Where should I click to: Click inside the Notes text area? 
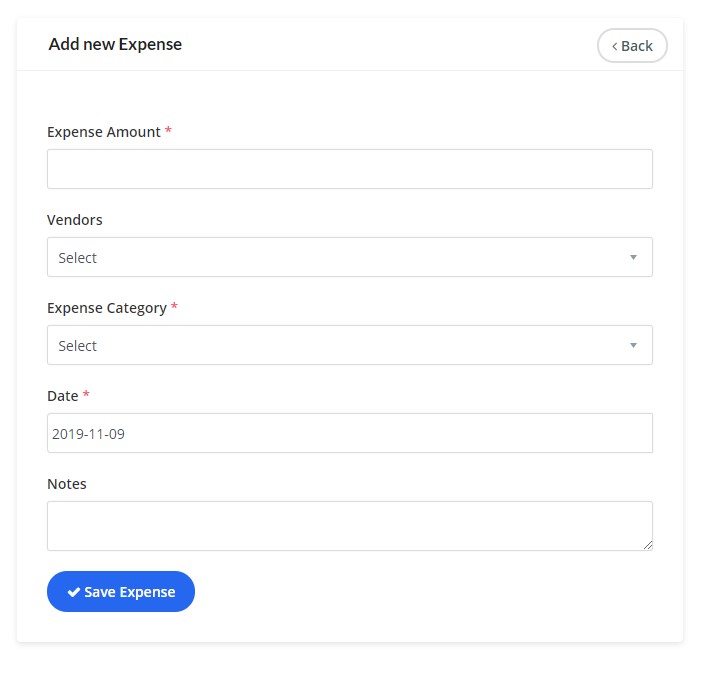click(x=349, y=525)
